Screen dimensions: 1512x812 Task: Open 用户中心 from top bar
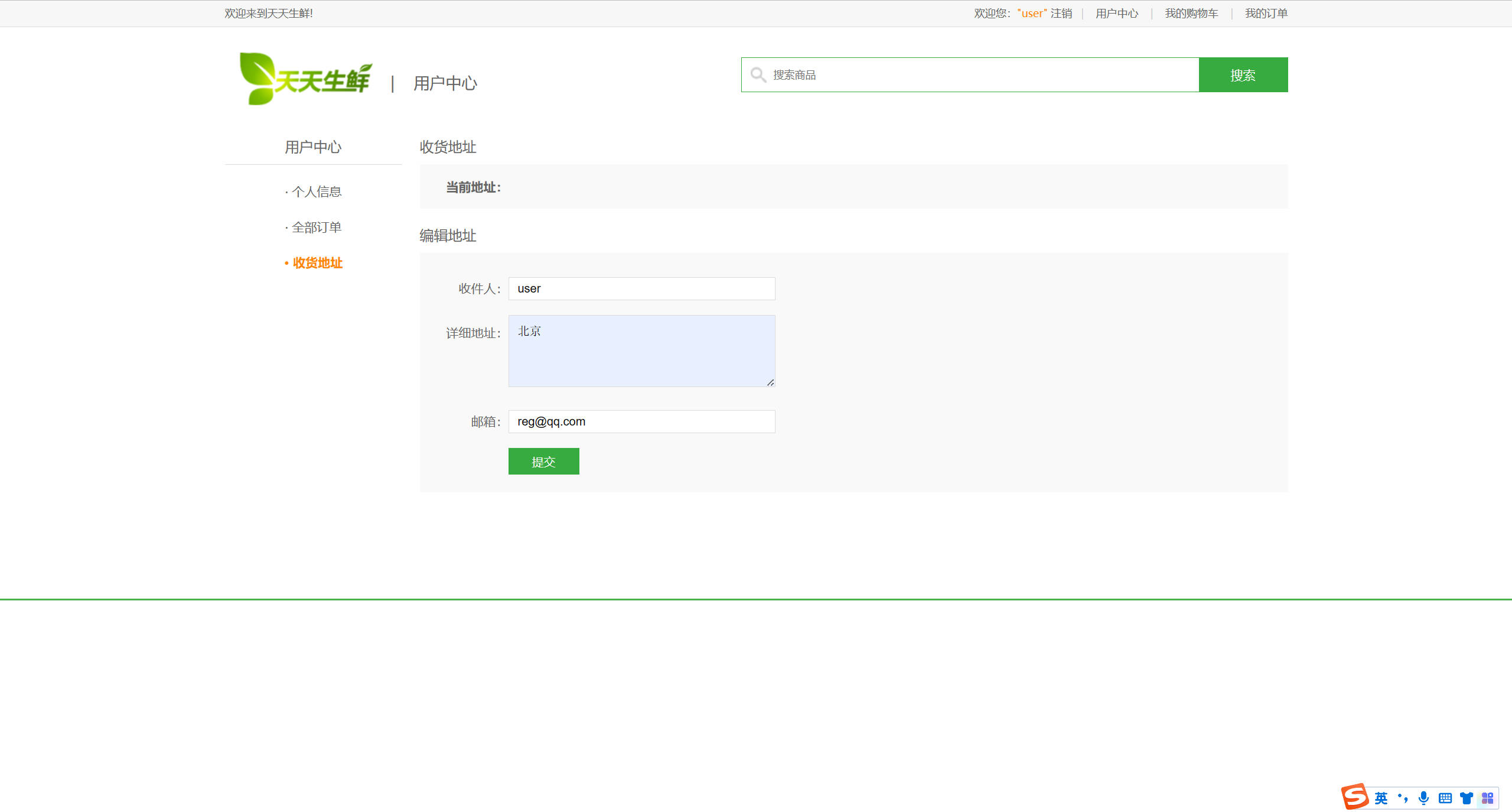(x=1116, y=13)
